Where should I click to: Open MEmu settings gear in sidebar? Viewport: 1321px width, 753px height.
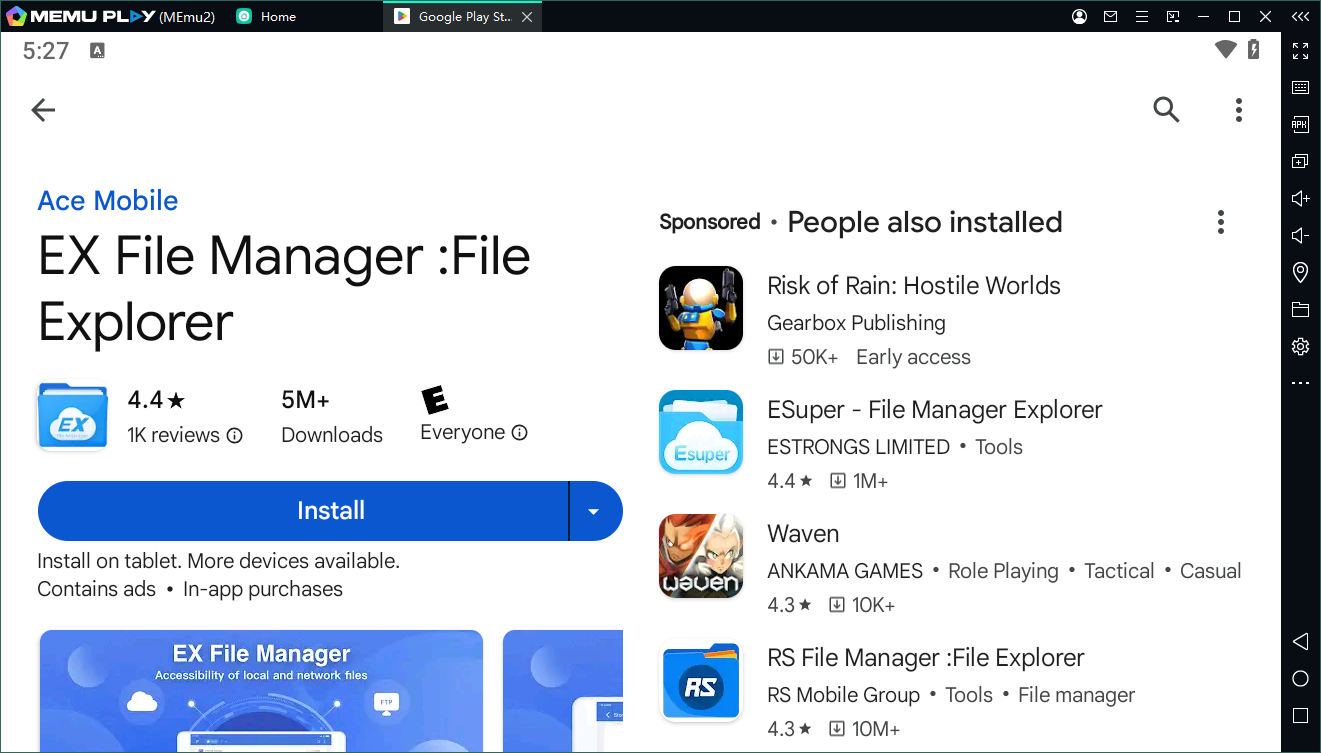tap(1300, 347)
